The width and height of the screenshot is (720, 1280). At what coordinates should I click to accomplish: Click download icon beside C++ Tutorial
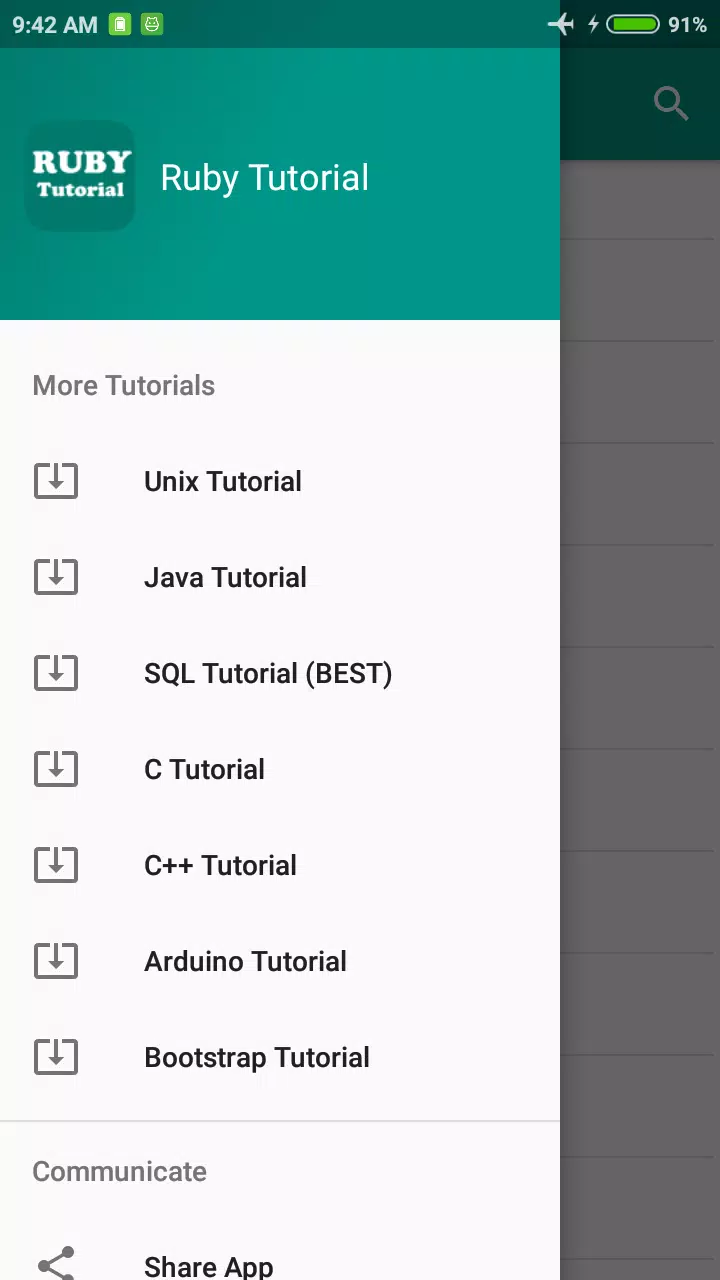point(56,865)
